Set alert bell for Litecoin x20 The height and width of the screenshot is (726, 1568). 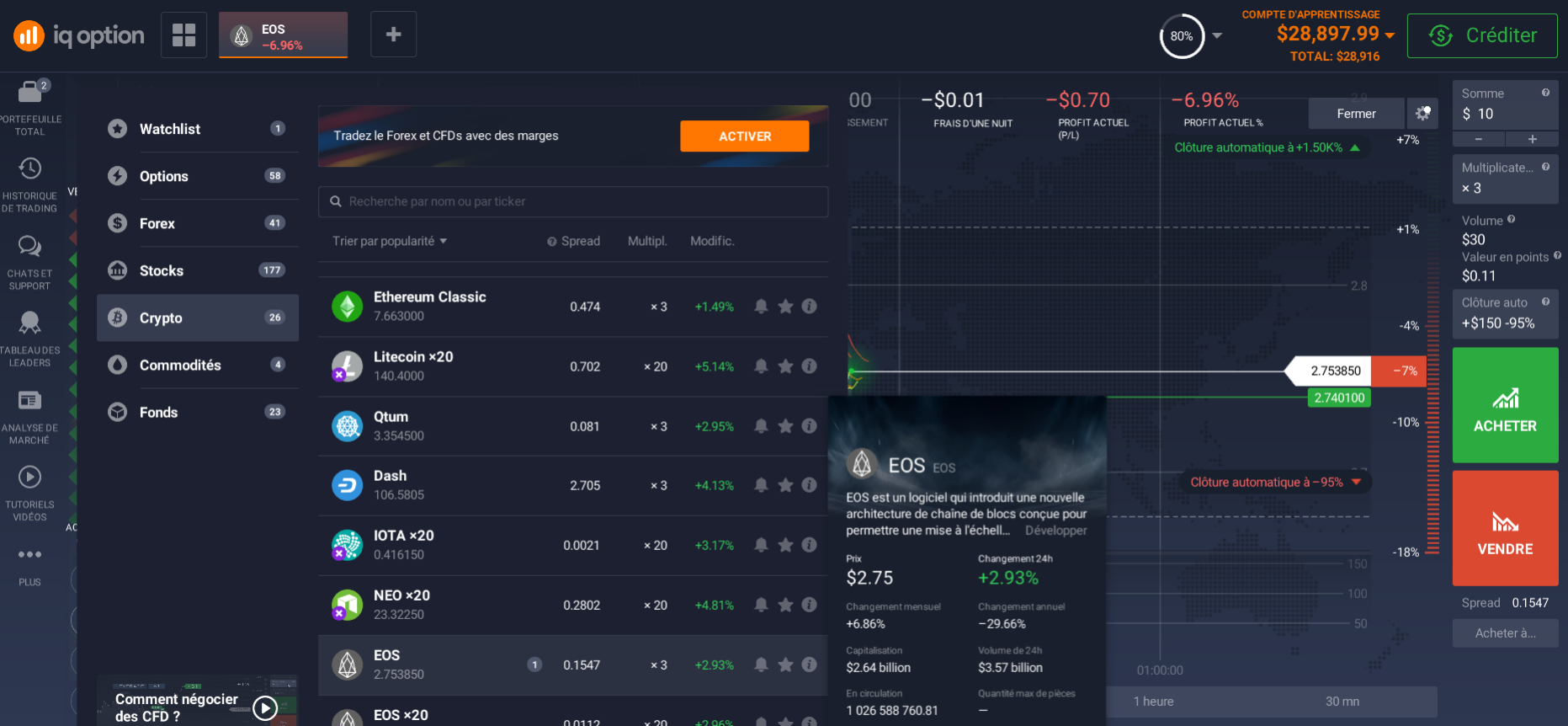761,366
